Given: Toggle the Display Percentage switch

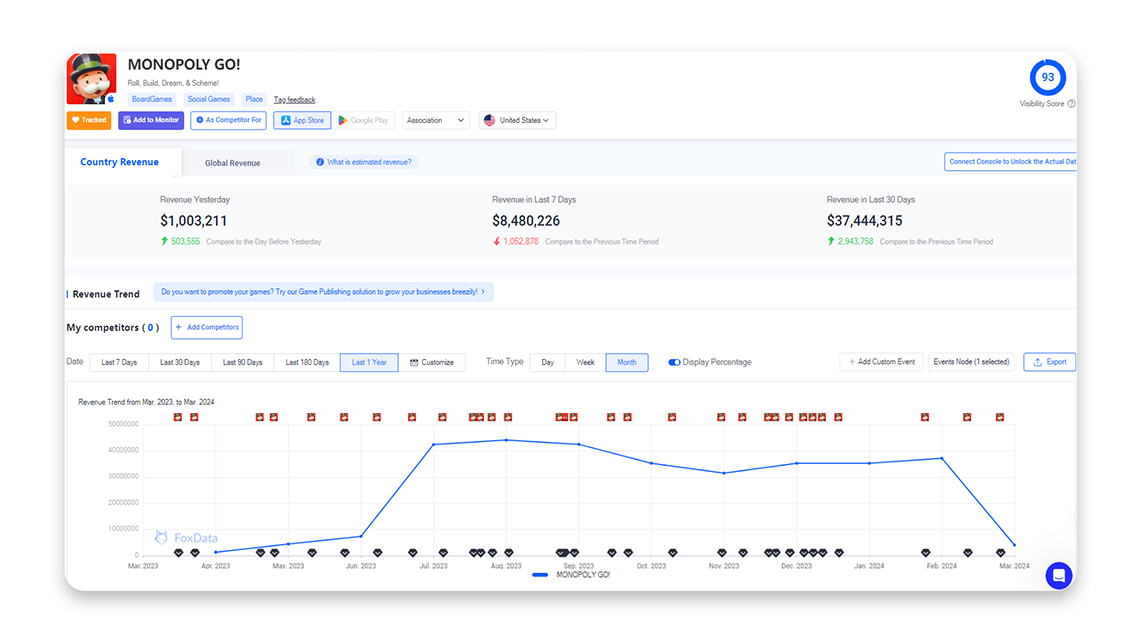Looking at the screenshot, I should point(674,362).
